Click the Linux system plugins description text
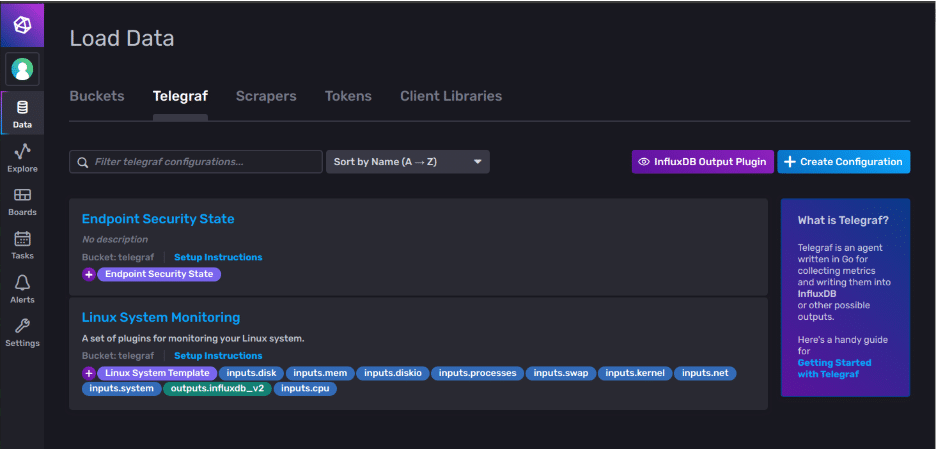Image resolution: width=938 pixels, height=450 pixels. click(193, 339)
